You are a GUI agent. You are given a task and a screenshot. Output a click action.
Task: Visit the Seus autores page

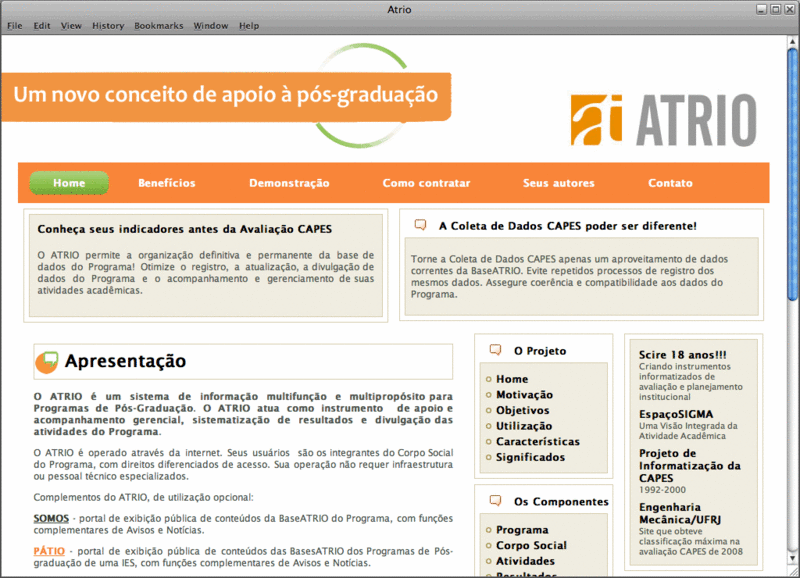[558, 183]
